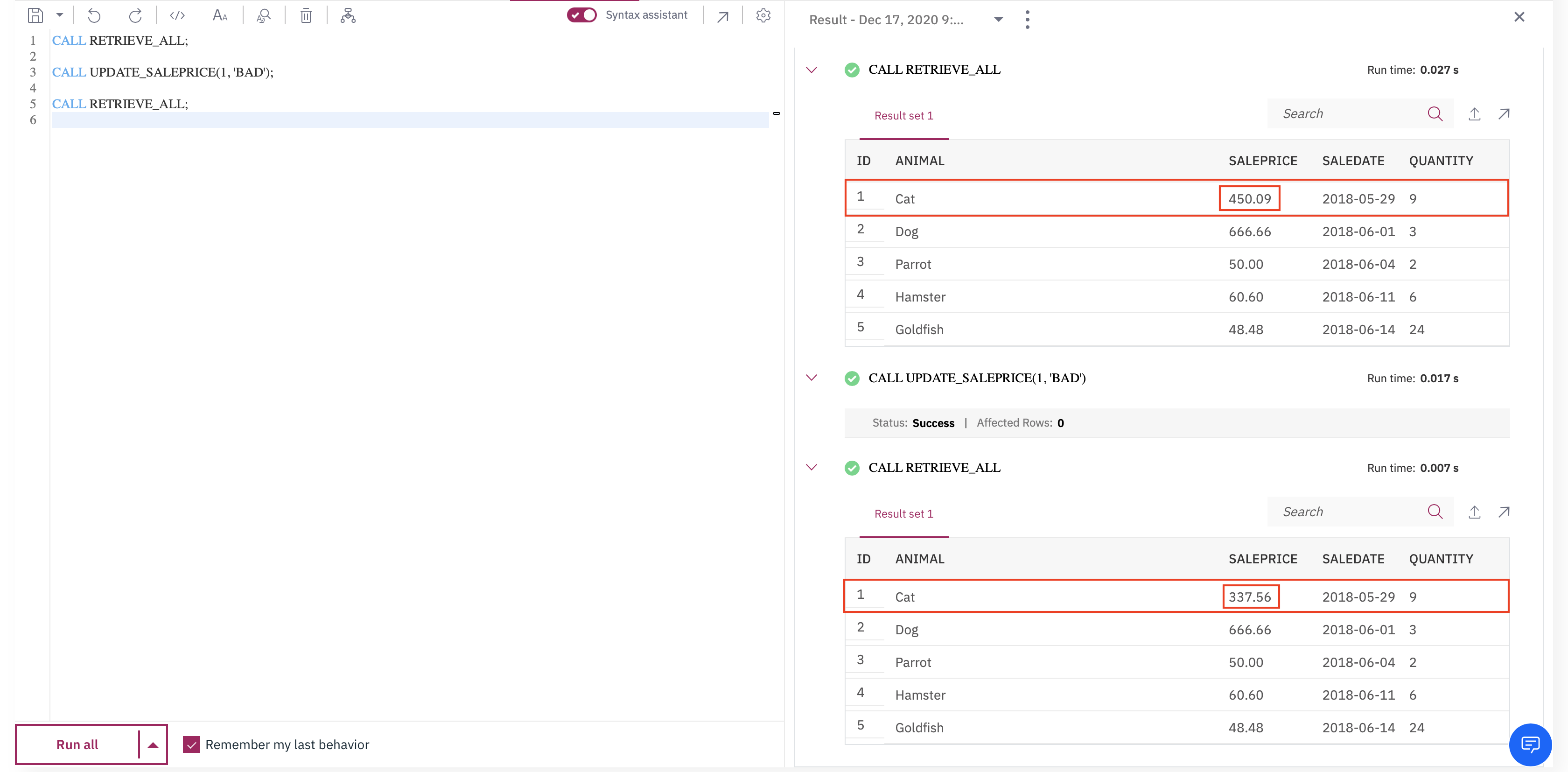The width and height of the screenshot is (1568, 772).
Task: Click the chat support bubble icon
Action: [1530, 744]
